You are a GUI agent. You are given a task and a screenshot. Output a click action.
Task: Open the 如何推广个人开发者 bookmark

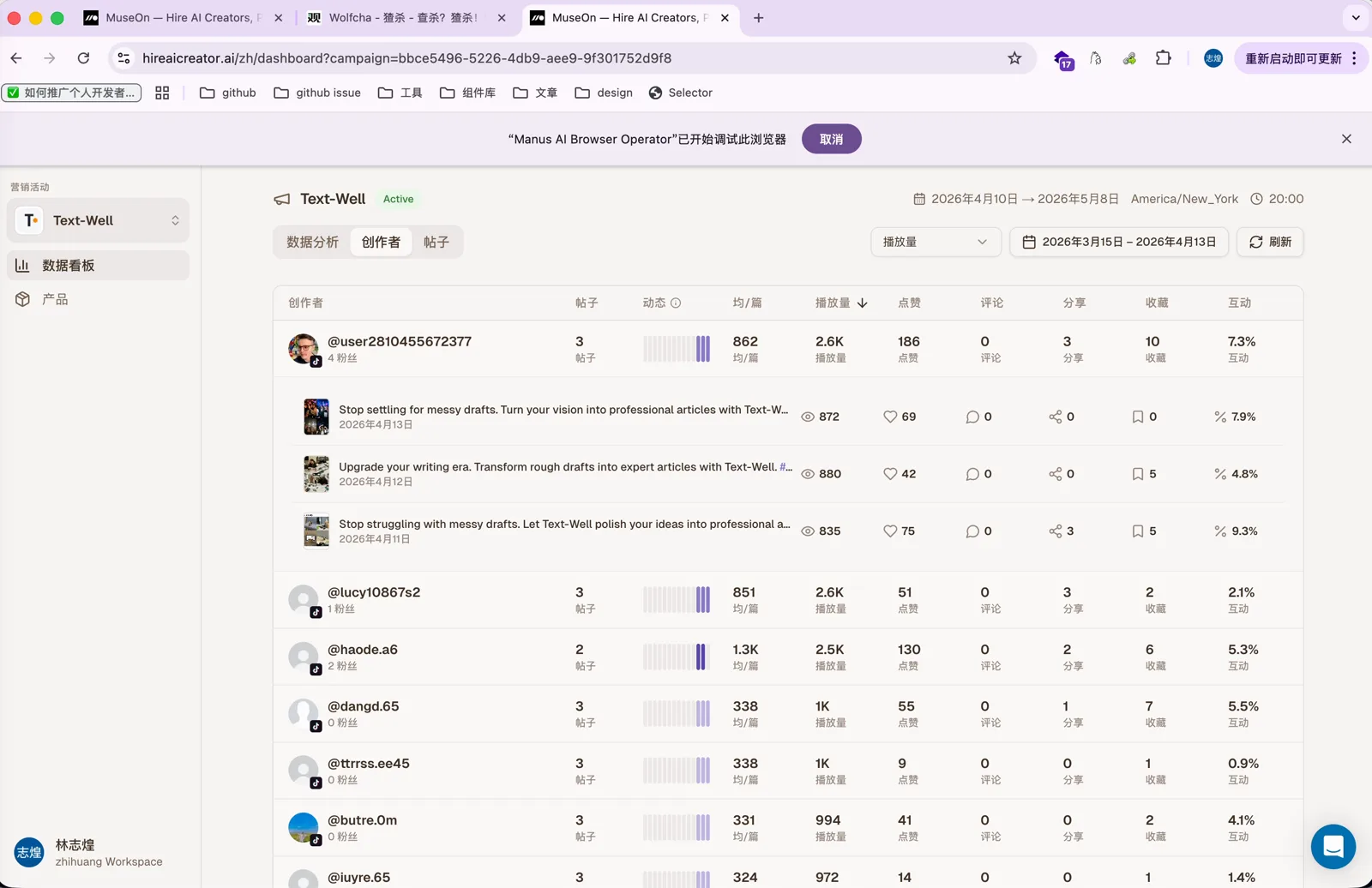pyautogui.click(x=72, y=93)
